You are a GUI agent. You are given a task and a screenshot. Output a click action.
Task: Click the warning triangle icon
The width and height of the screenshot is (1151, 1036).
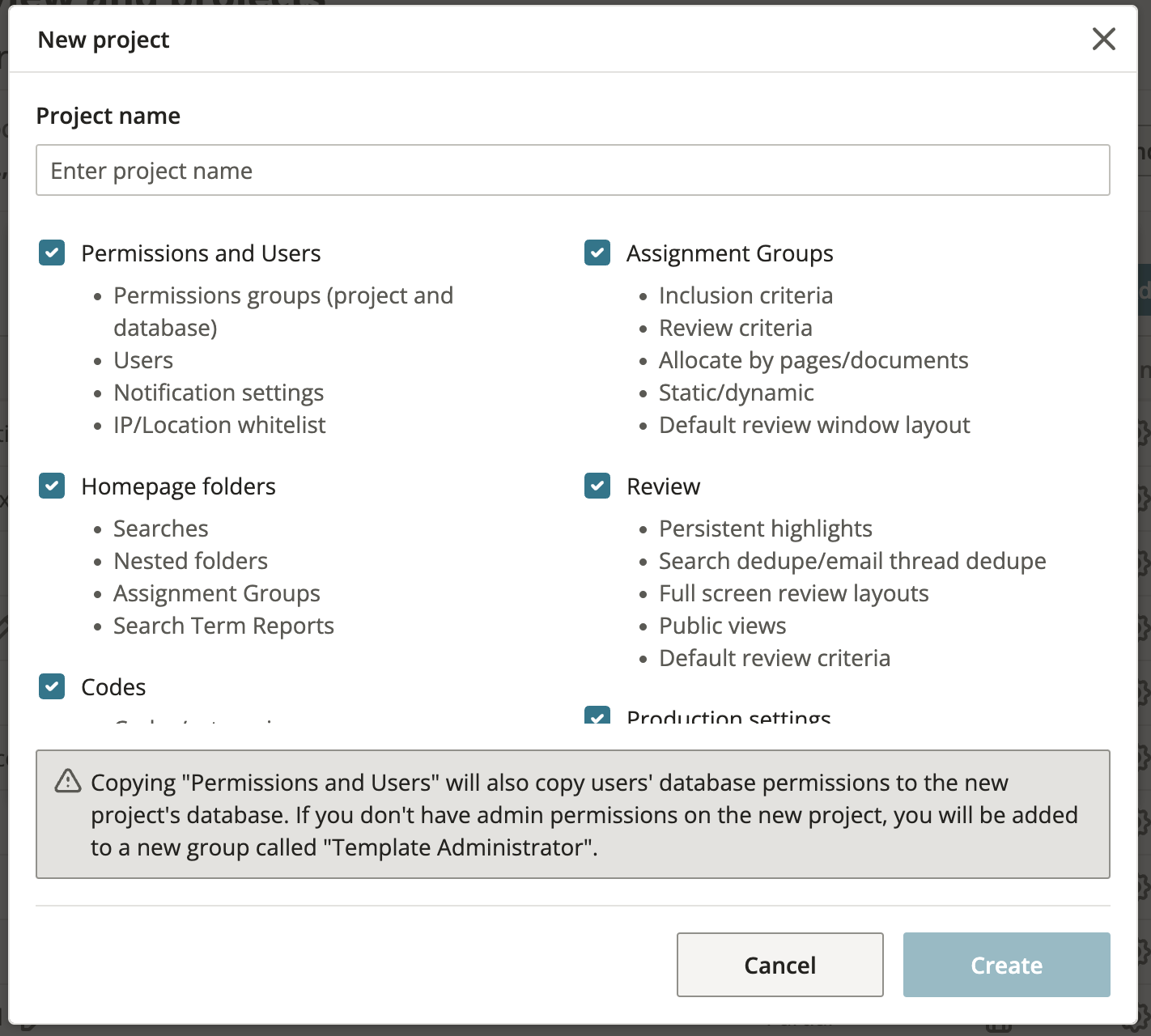point(67,782)
